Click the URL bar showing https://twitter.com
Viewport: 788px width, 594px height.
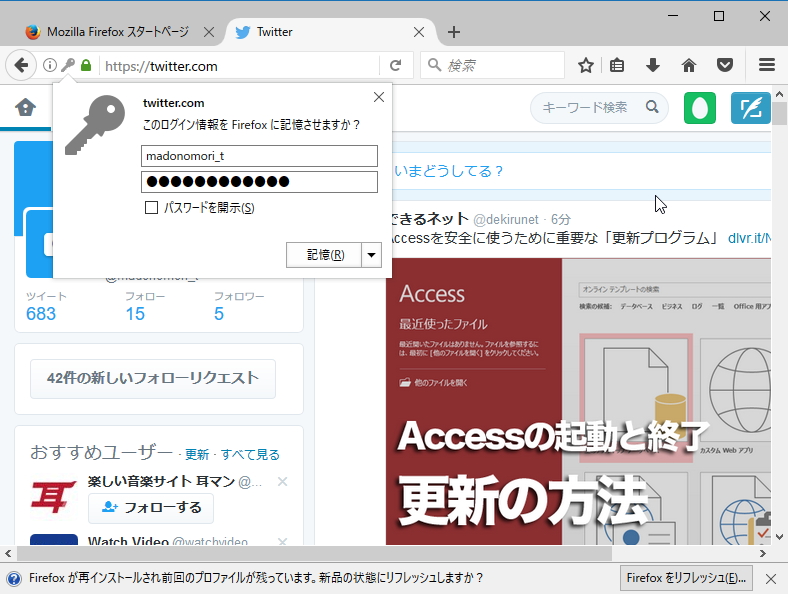pyautogui.click(x=239, y=66)
